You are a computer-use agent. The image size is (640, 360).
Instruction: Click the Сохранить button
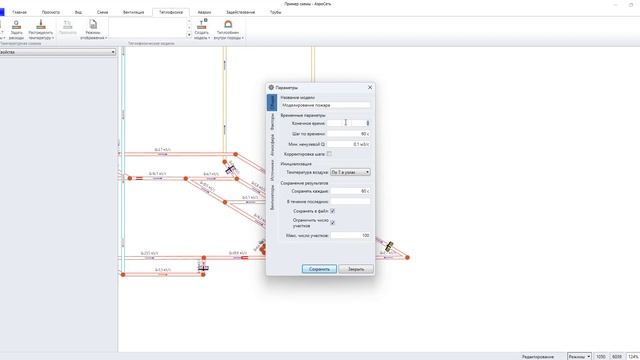pos(319,269)
